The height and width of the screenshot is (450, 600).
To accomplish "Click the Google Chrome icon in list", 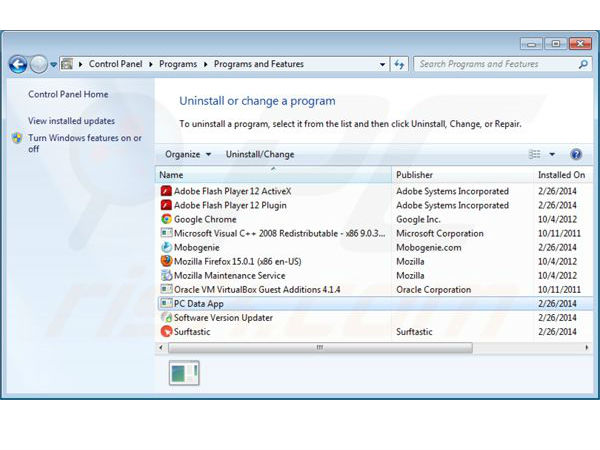I will (166, 219).
